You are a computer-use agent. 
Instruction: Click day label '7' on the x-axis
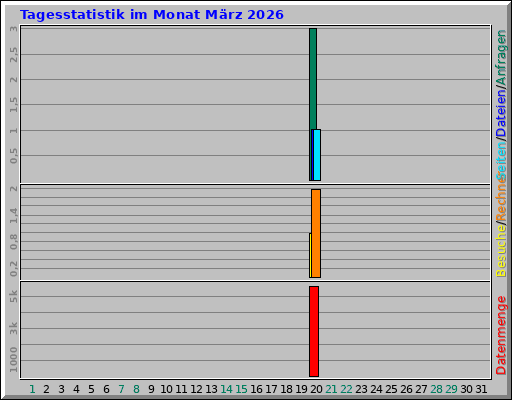(x=121, y=389)
